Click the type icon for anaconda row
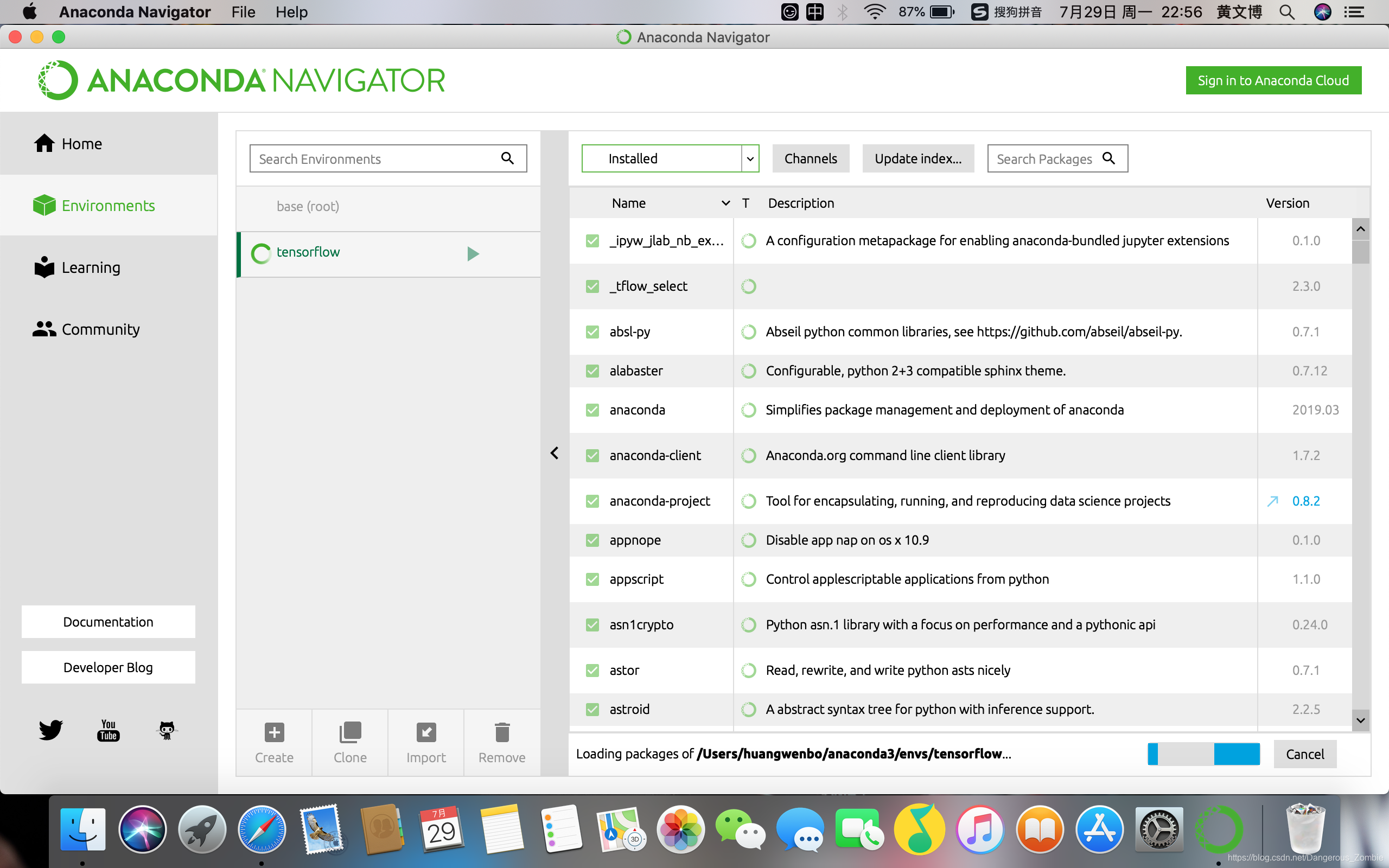This screenshot has height=868, width=1389. (x=748, y=410)
